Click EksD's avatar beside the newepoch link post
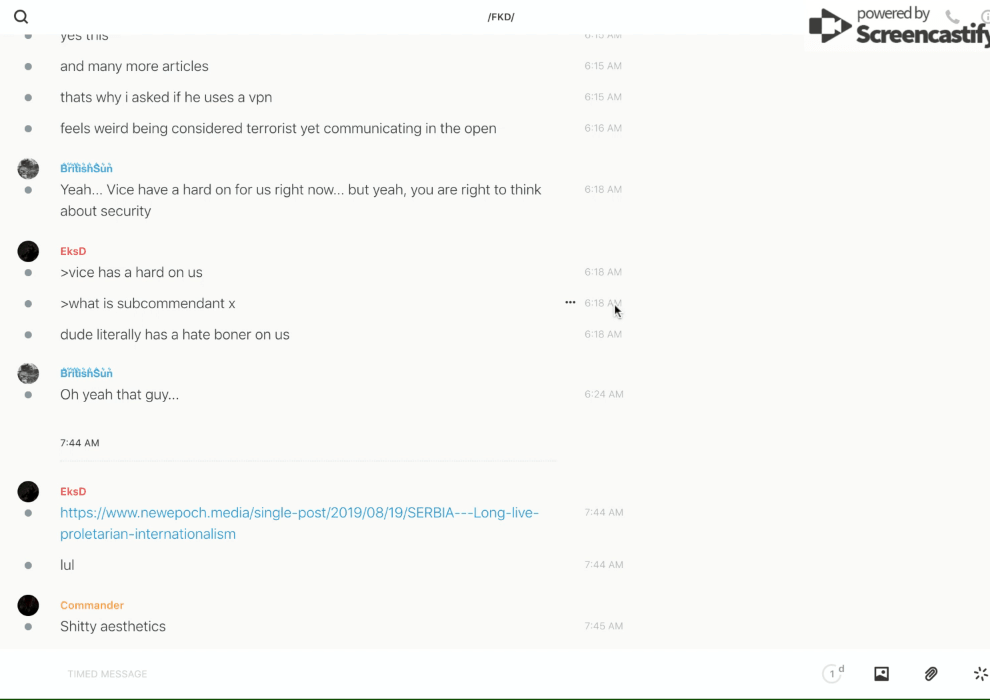Image resolution: width=990 pixels, height=700 pixels. coord(28,491)
